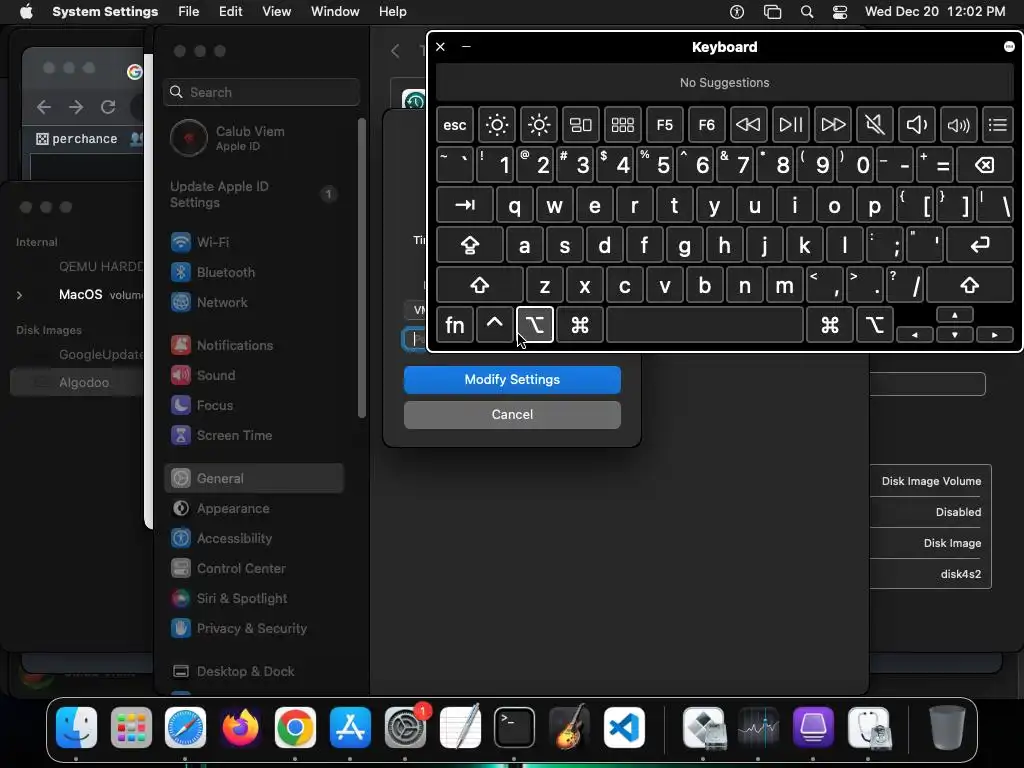Toggle the control modifier key
This screenshot has height=768, width=1024.
tap(494, 325)
